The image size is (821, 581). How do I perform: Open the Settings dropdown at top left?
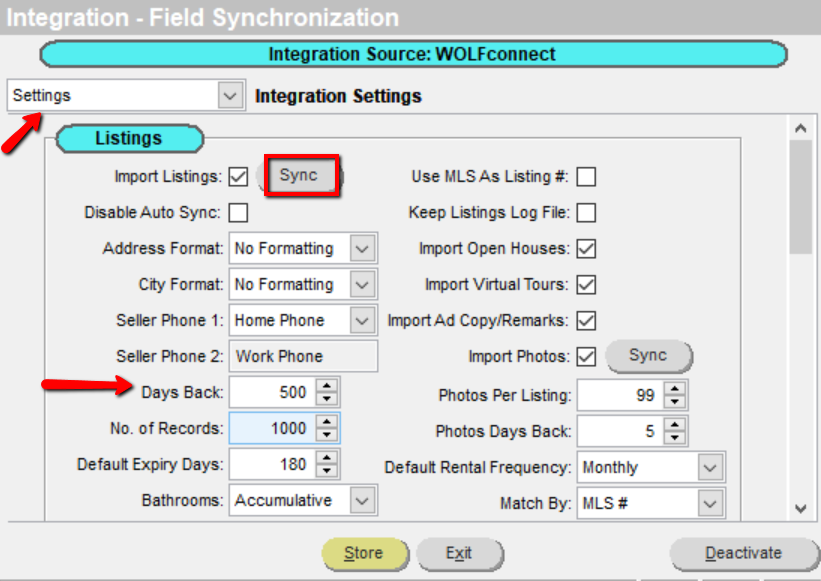click(x=231, y=96)
